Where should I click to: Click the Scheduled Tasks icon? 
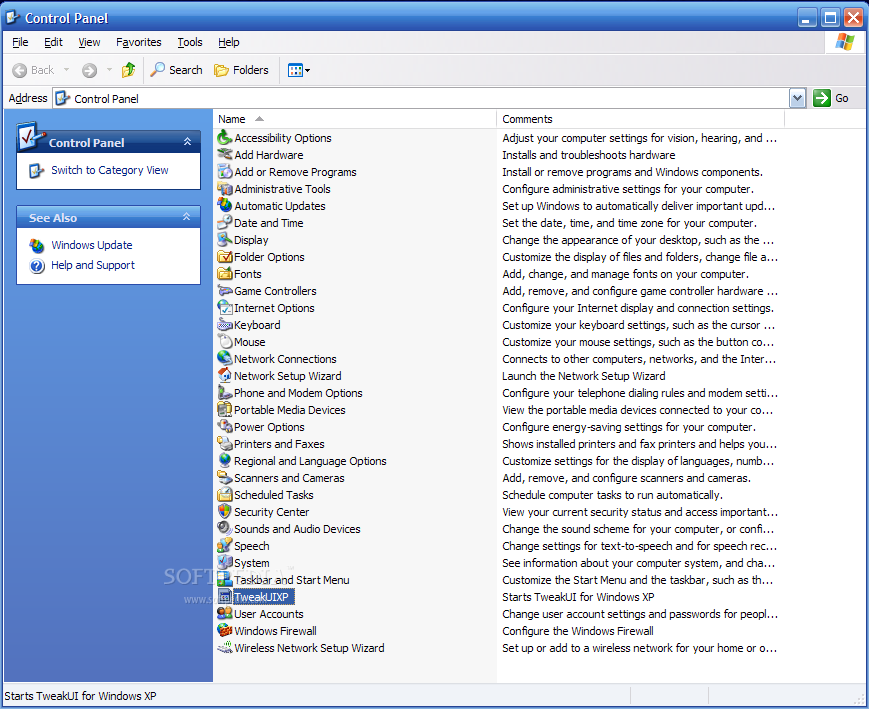coord(224,494)
